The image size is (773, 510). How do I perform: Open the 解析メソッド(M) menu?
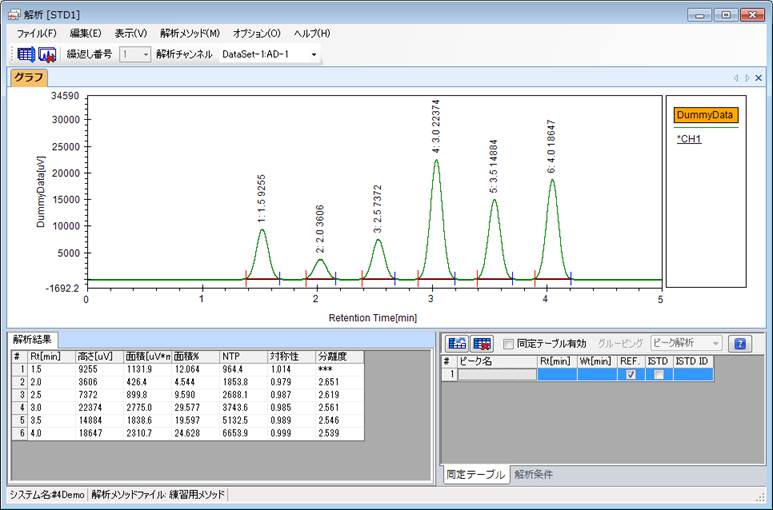(x=189, y=33)
